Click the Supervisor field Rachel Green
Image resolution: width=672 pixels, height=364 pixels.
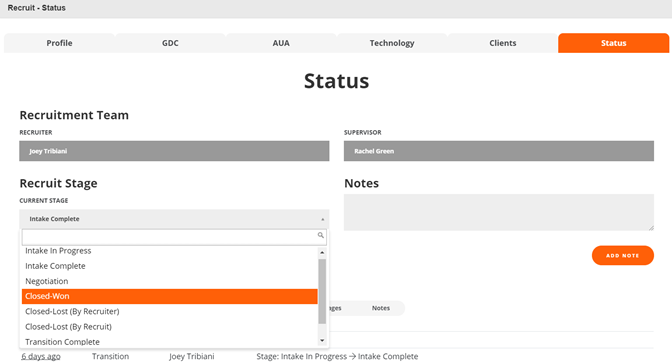click(499, 151)
